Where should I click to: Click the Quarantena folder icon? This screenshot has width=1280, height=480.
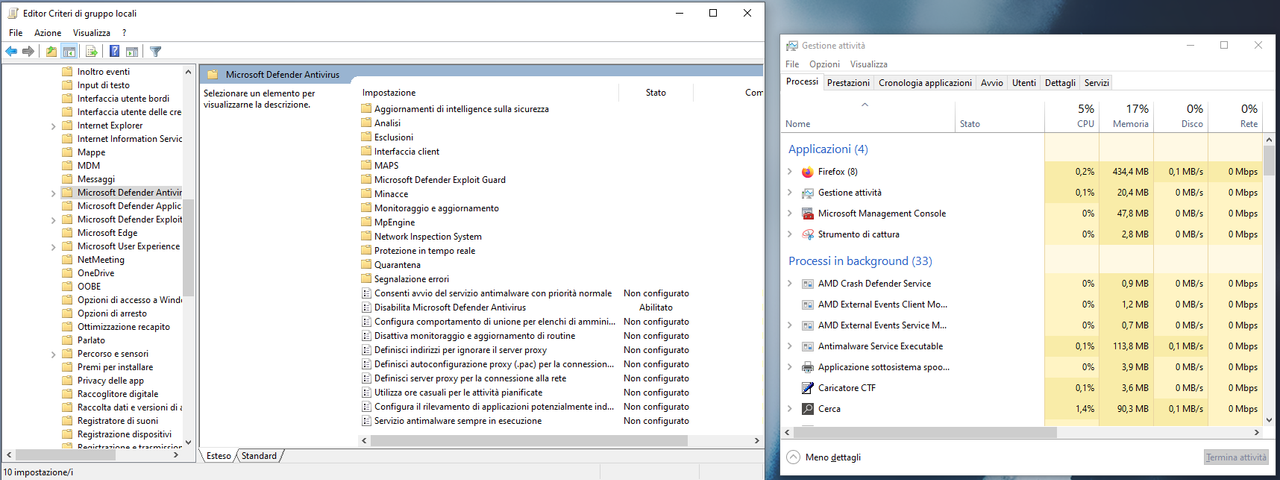366,265
